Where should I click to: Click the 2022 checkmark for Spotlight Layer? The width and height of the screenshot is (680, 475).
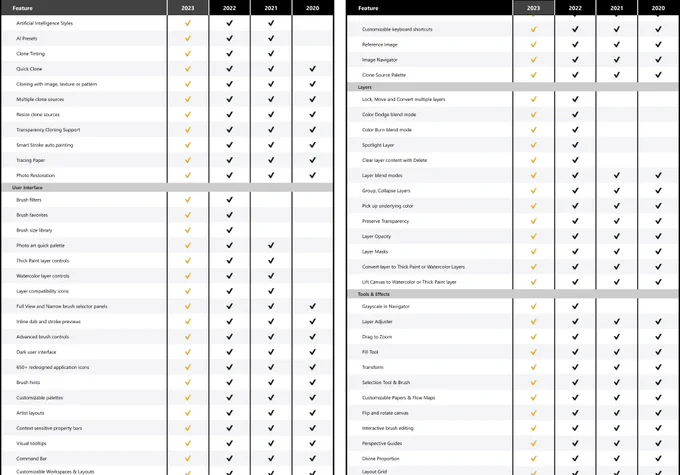pos(575,145)
